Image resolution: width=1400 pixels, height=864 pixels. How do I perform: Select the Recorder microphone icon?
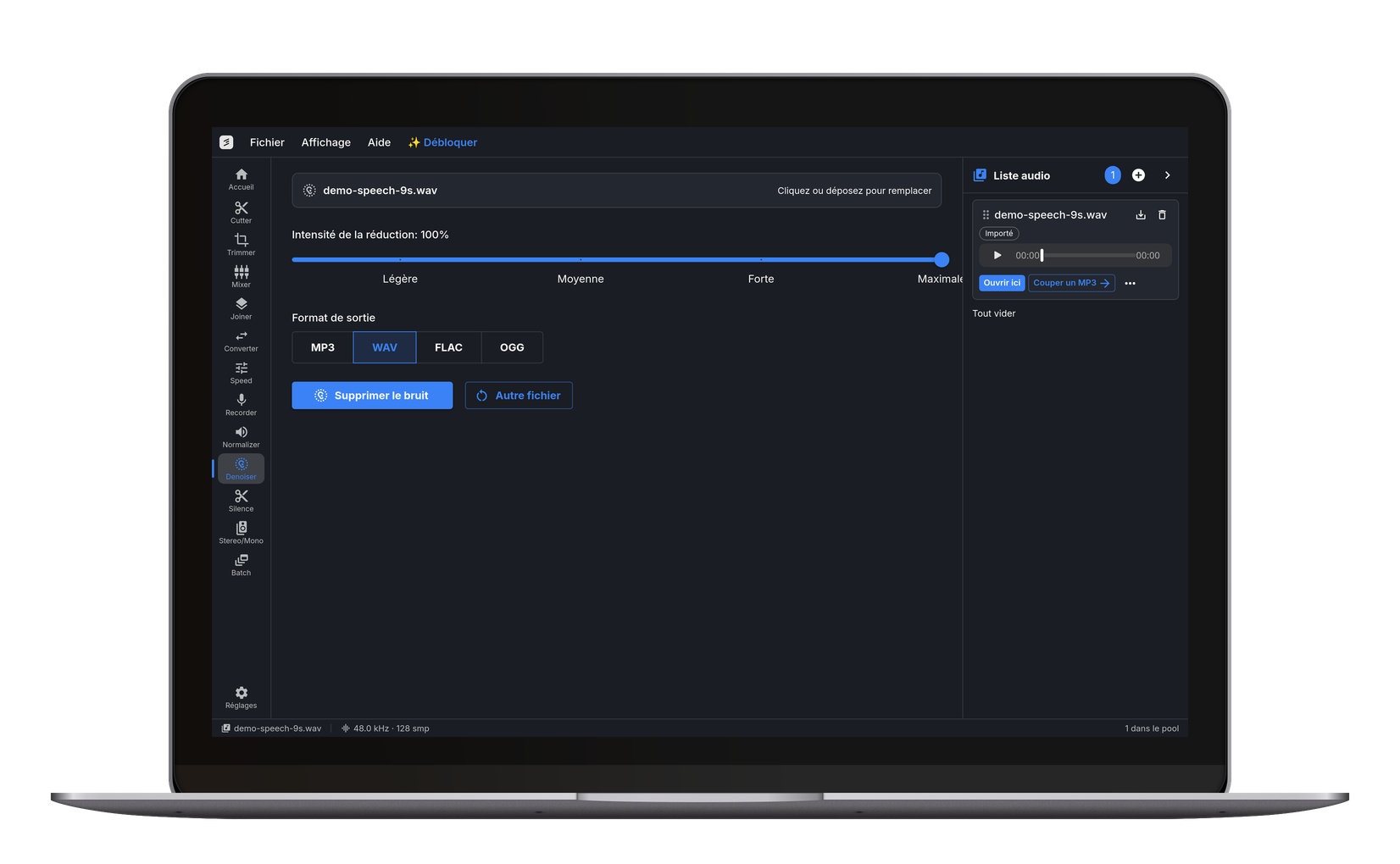[x=241, y=400]
